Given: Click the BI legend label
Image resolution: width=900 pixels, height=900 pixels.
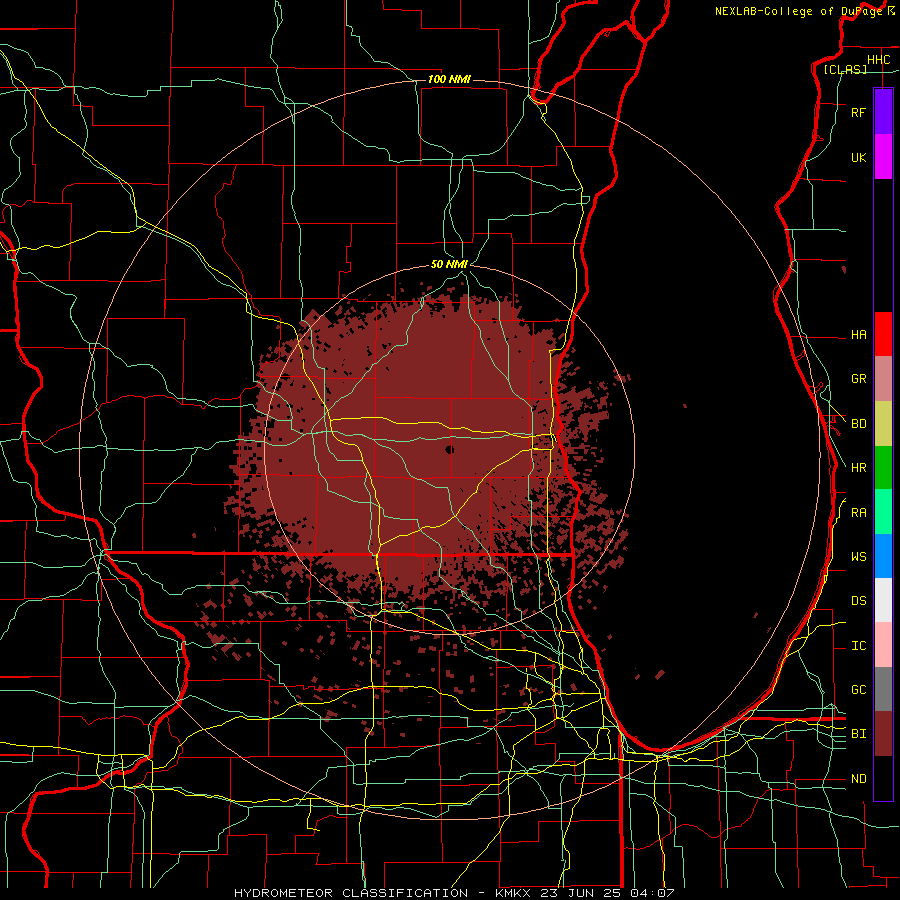Looking at the screenshot, I should 858,734.
